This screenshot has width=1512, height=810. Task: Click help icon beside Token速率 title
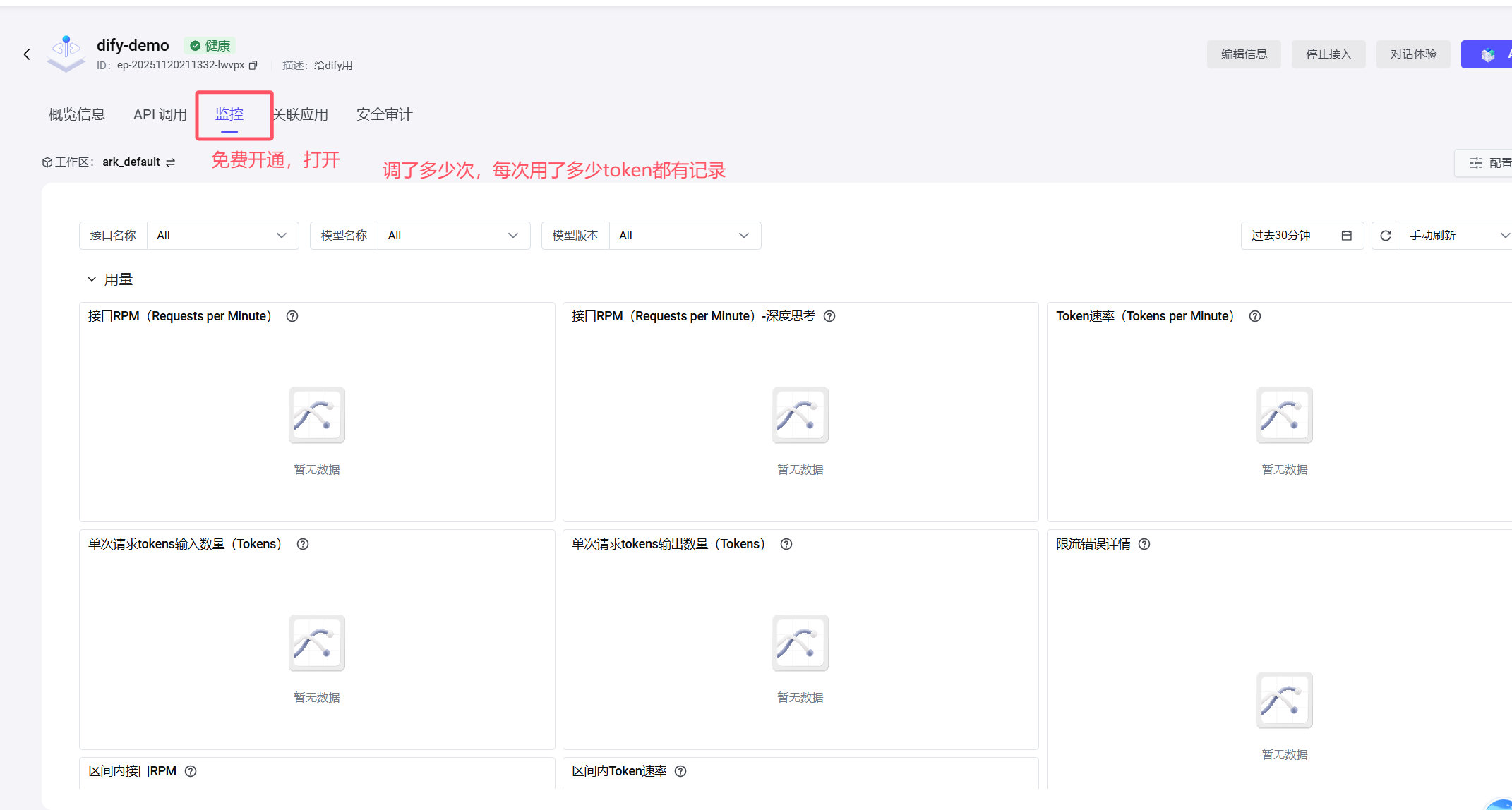tap(1255, 316)
